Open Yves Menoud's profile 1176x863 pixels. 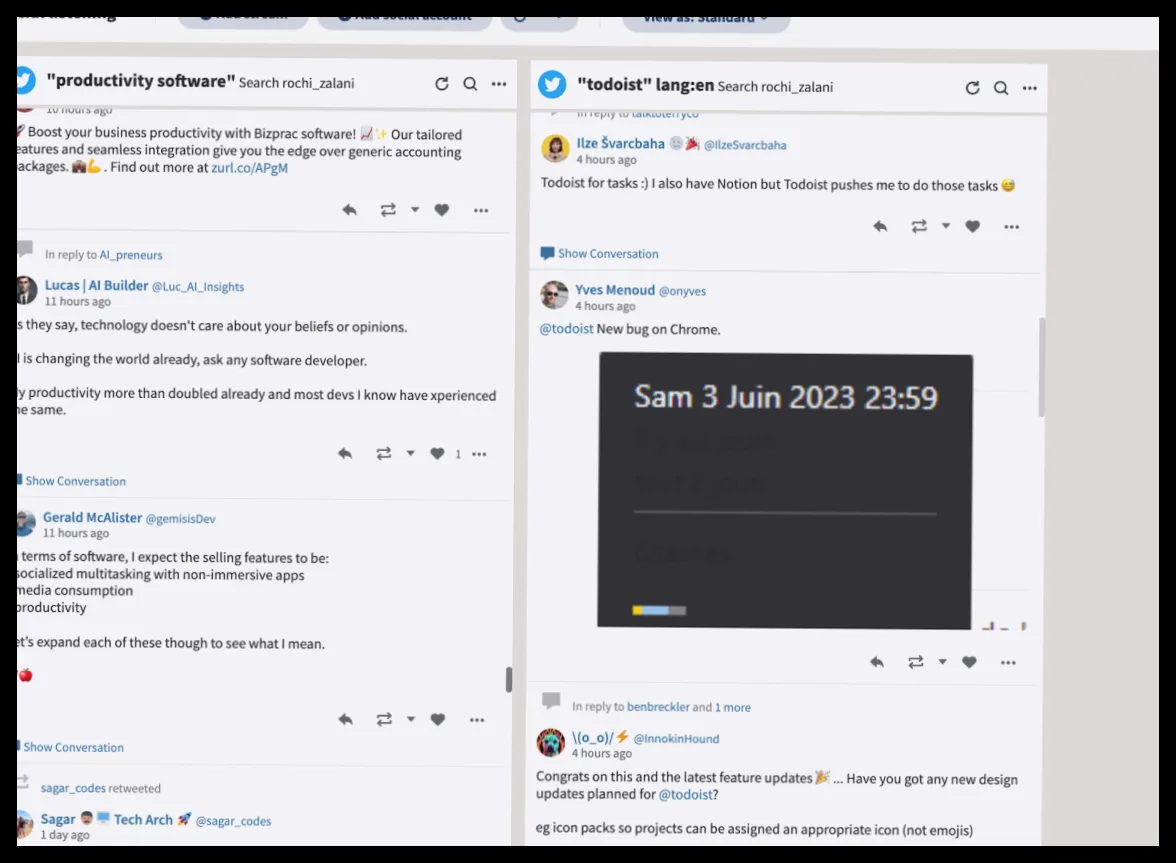point(615,290)
